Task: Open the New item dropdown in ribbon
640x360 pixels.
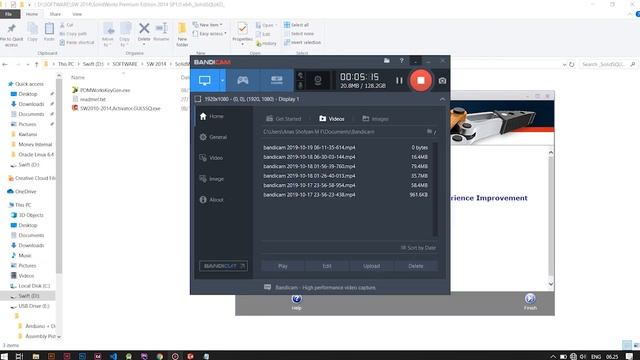Action: pyautogui.click(x=208, y=25)
